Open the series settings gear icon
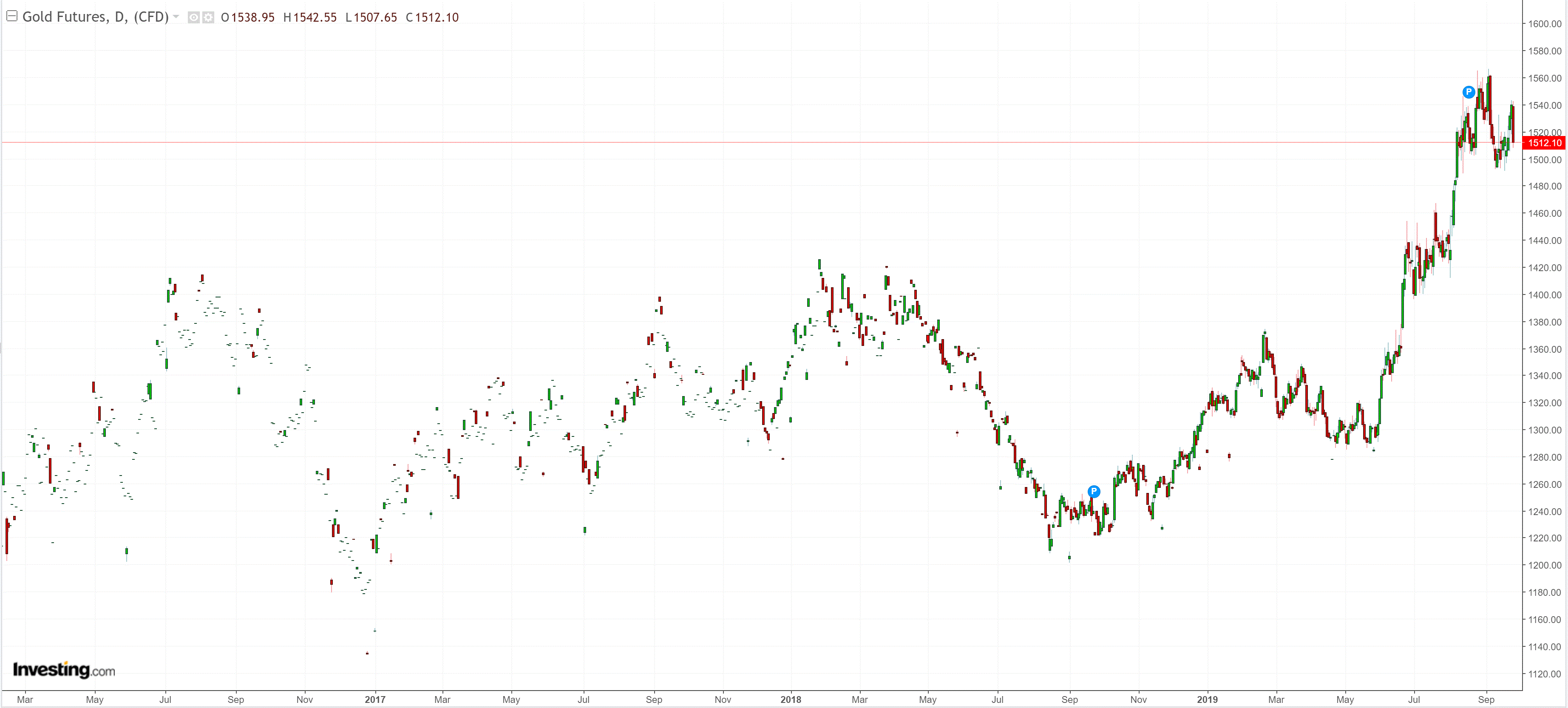 tap(208, 18)
